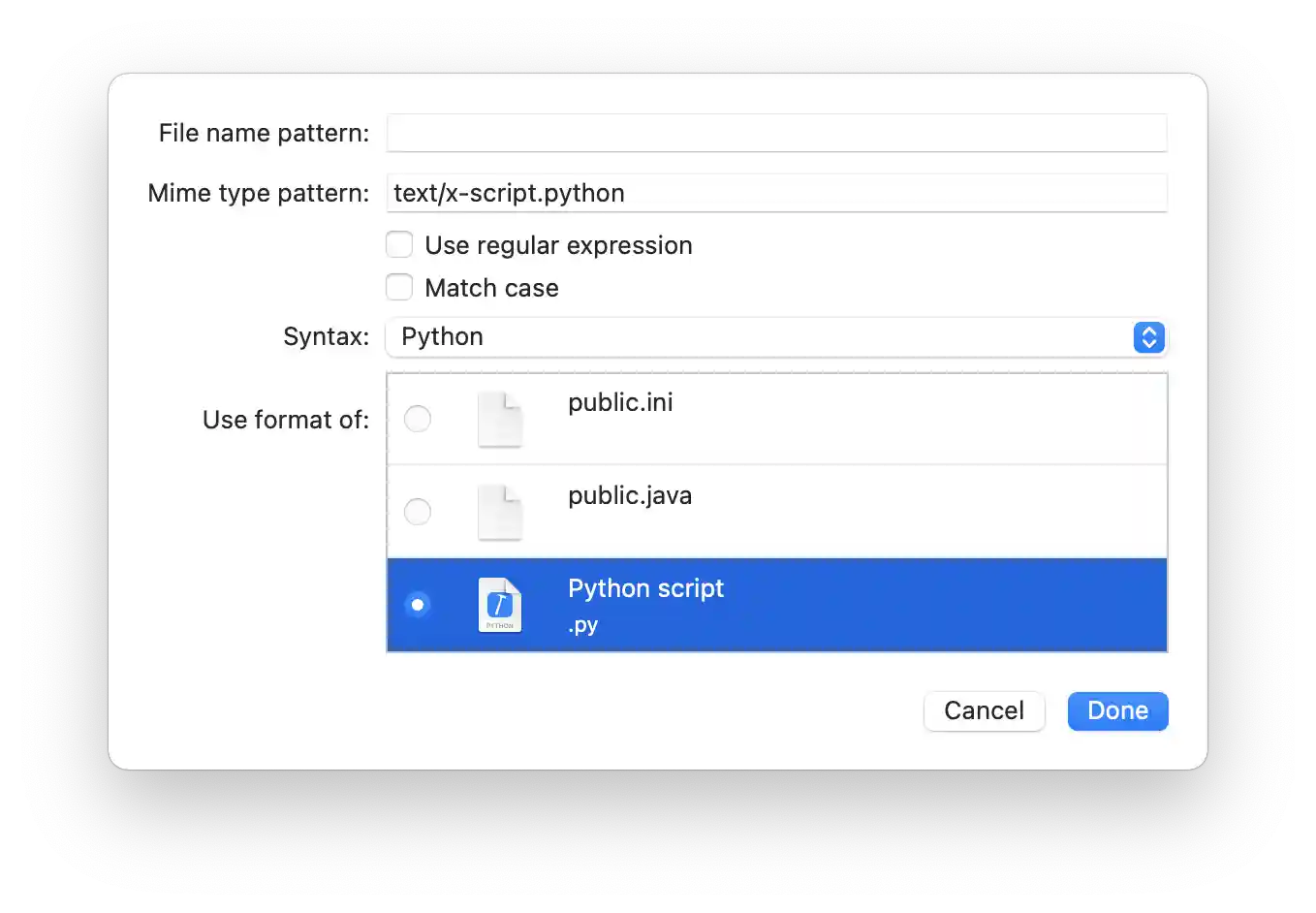Viewport: 1316px width, 913px height.
Task: Click the File name pattern input field
Action: tap(775, 133)
